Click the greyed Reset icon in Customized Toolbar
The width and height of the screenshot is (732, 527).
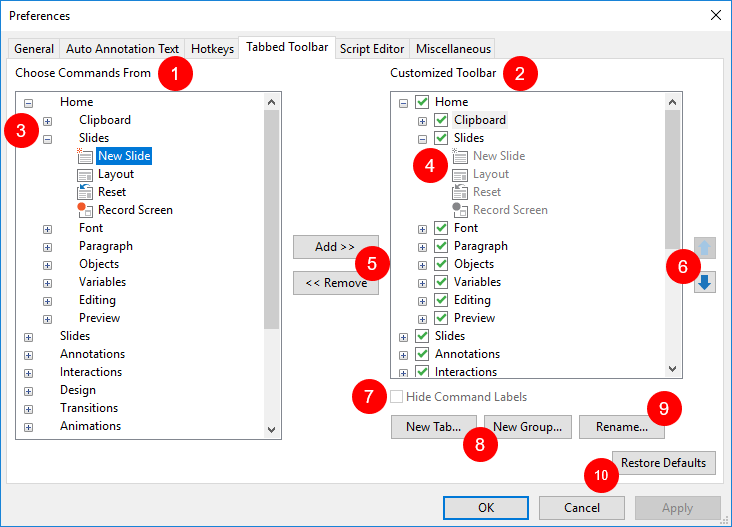pos(460,192)
